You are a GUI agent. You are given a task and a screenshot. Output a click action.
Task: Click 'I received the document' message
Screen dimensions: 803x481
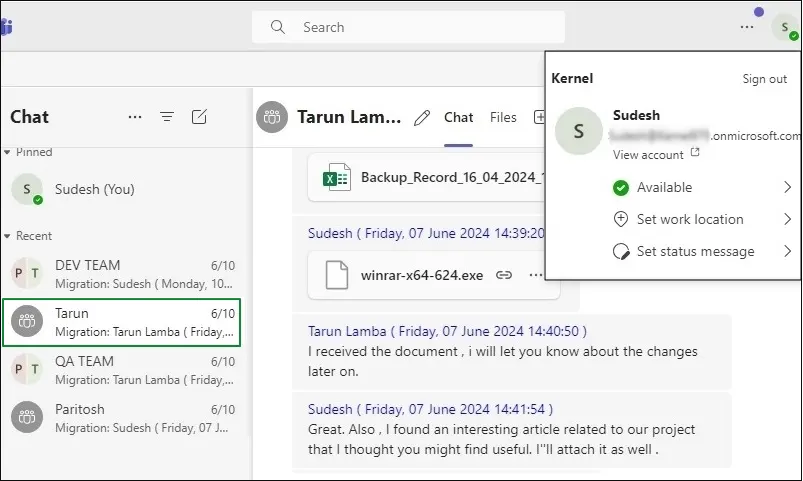[x=502, y=361]
